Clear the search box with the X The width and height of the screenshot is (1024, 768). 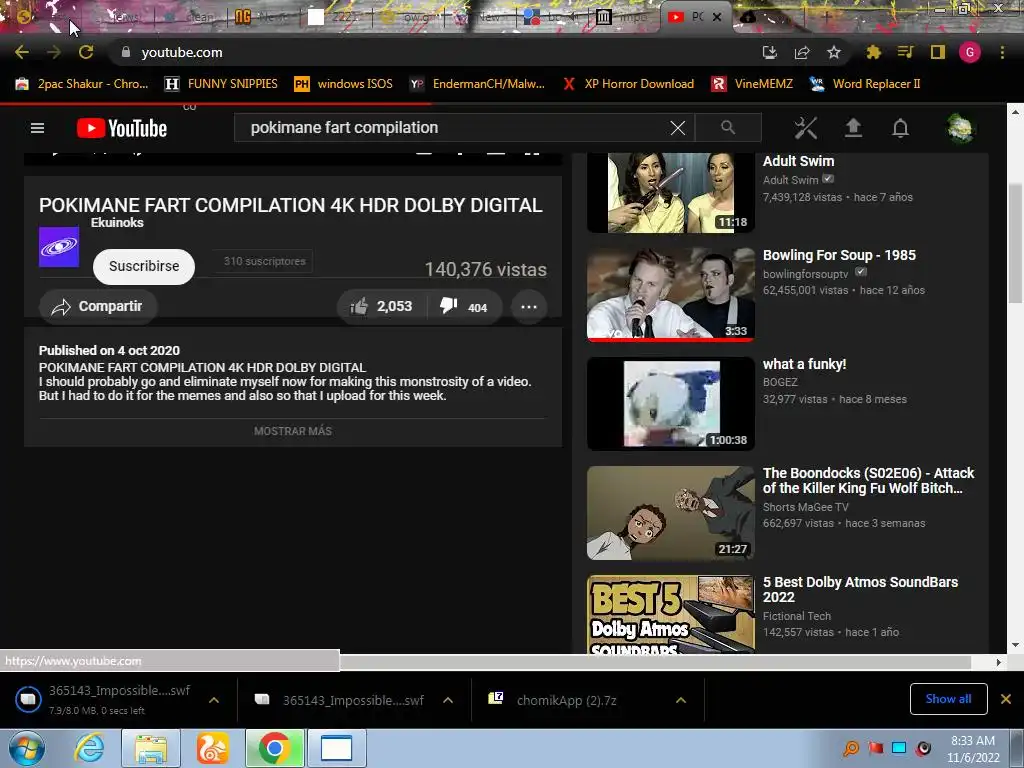click(678, 128)
